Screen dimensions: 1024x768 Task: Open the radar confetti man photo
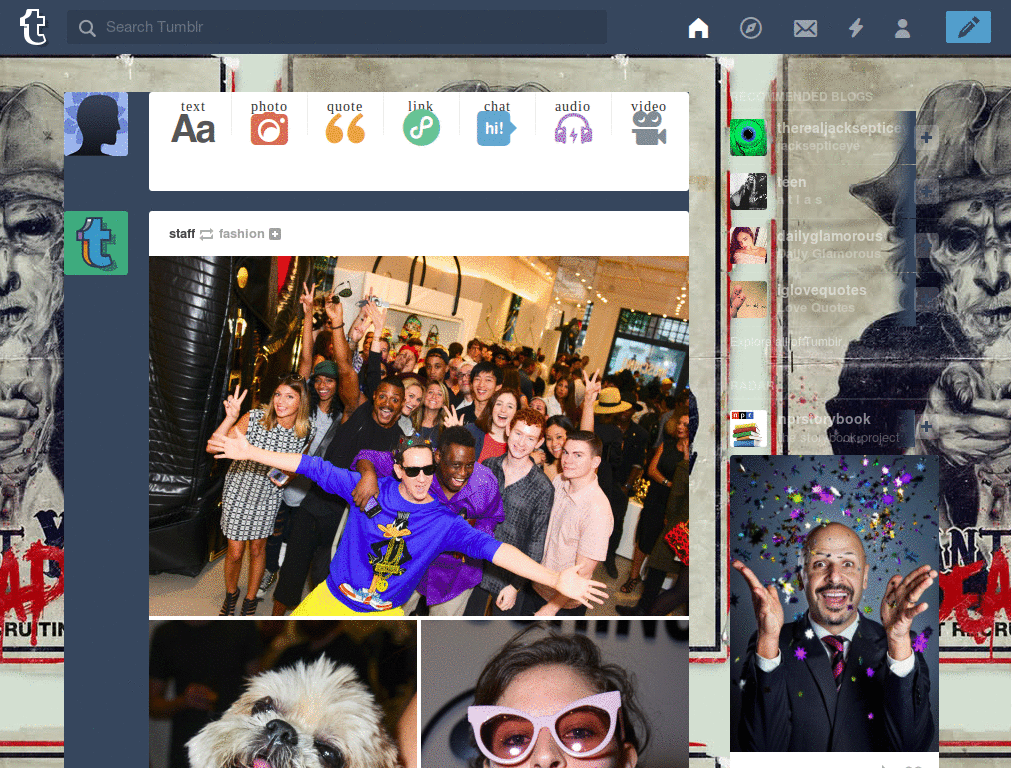834,603
